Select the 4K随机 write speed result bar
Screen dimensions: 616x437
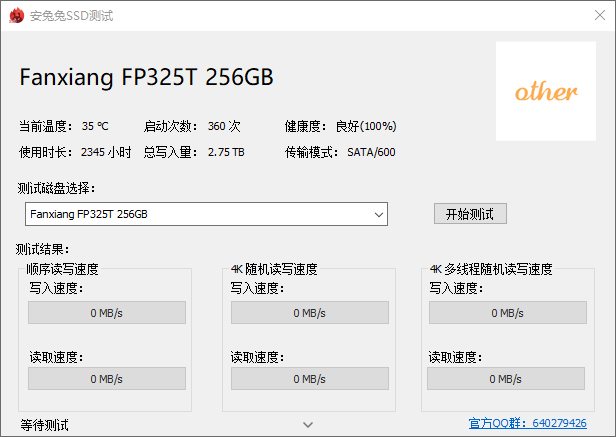click(x=309, y=313)
